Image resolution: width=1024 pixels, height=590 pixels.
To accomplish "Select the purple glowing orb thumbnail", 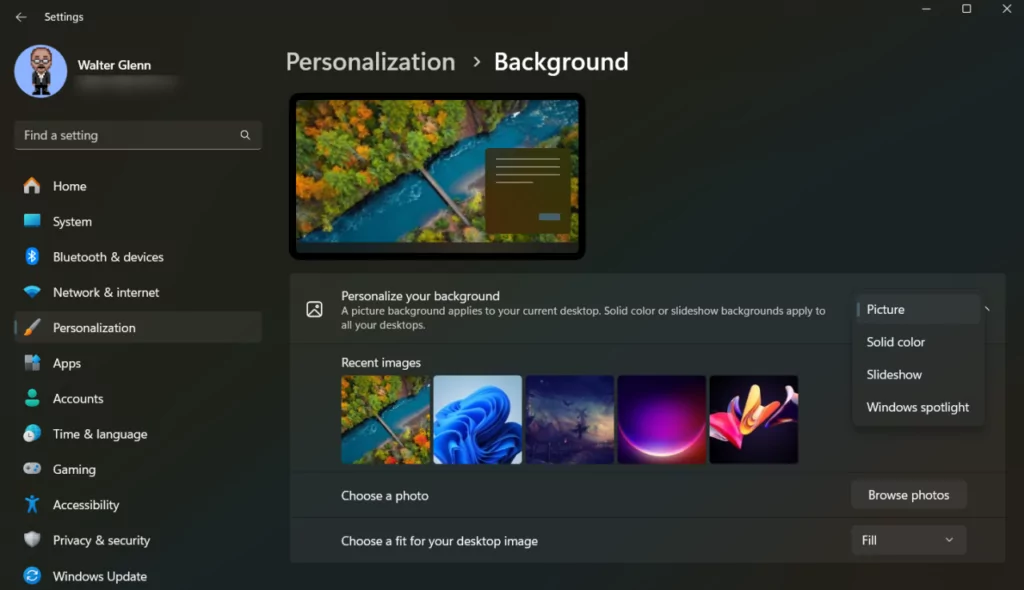I will [662, 419].
